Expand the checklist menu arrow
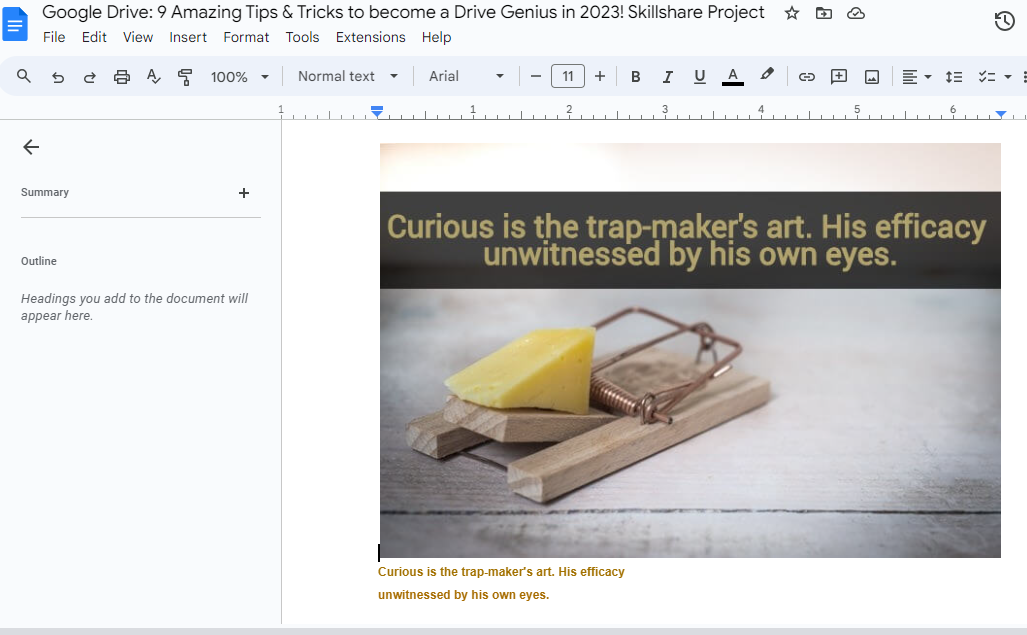 tap(1008, 77)
